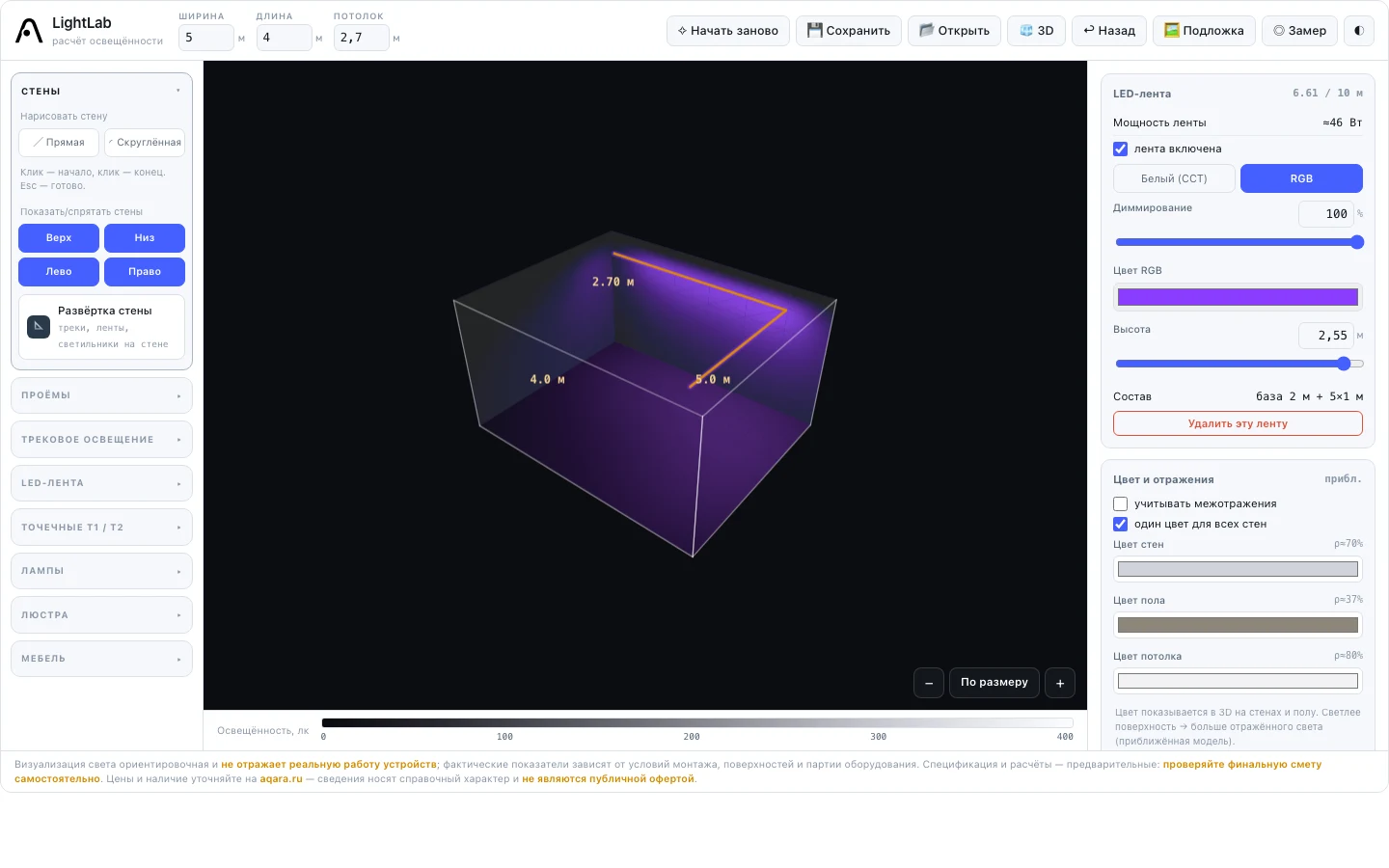
Task: Expand the МЕБЕЛЬ section
Action: [x=101, y=659]
